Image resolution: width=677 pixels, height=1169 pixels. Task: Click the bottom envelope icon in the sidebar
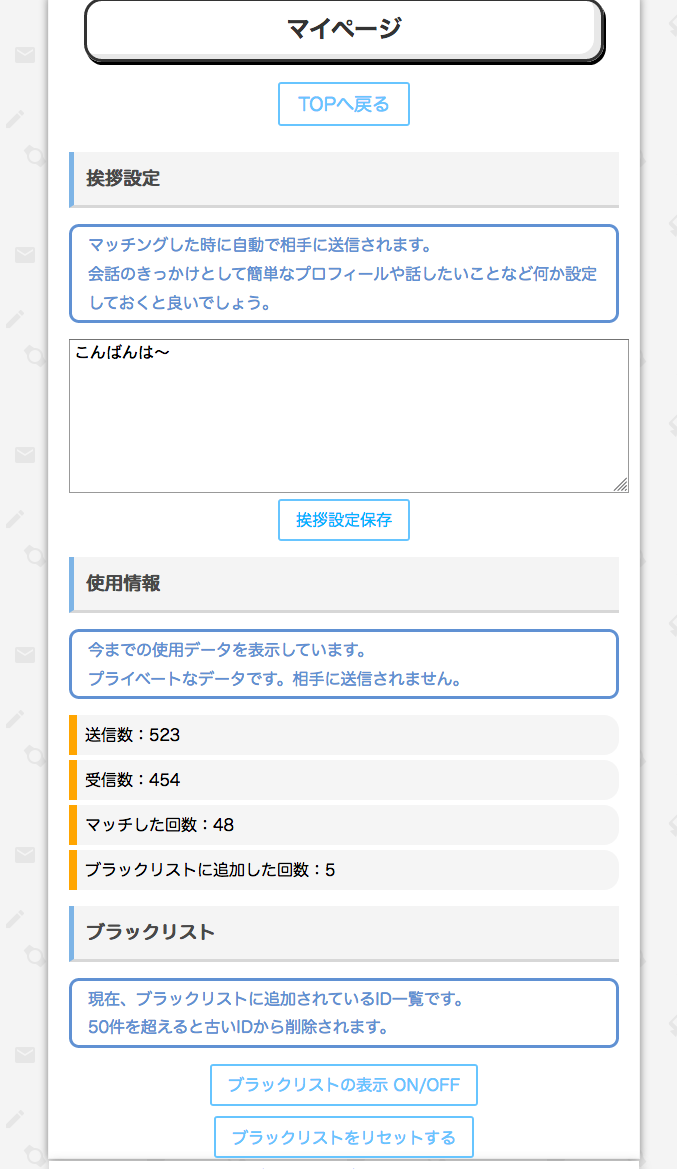pos(25,1053)
